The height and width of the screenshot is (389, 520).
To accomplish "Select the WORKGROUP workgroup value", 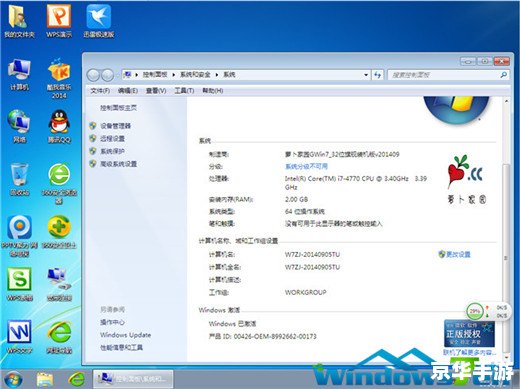I will [305, 292].
